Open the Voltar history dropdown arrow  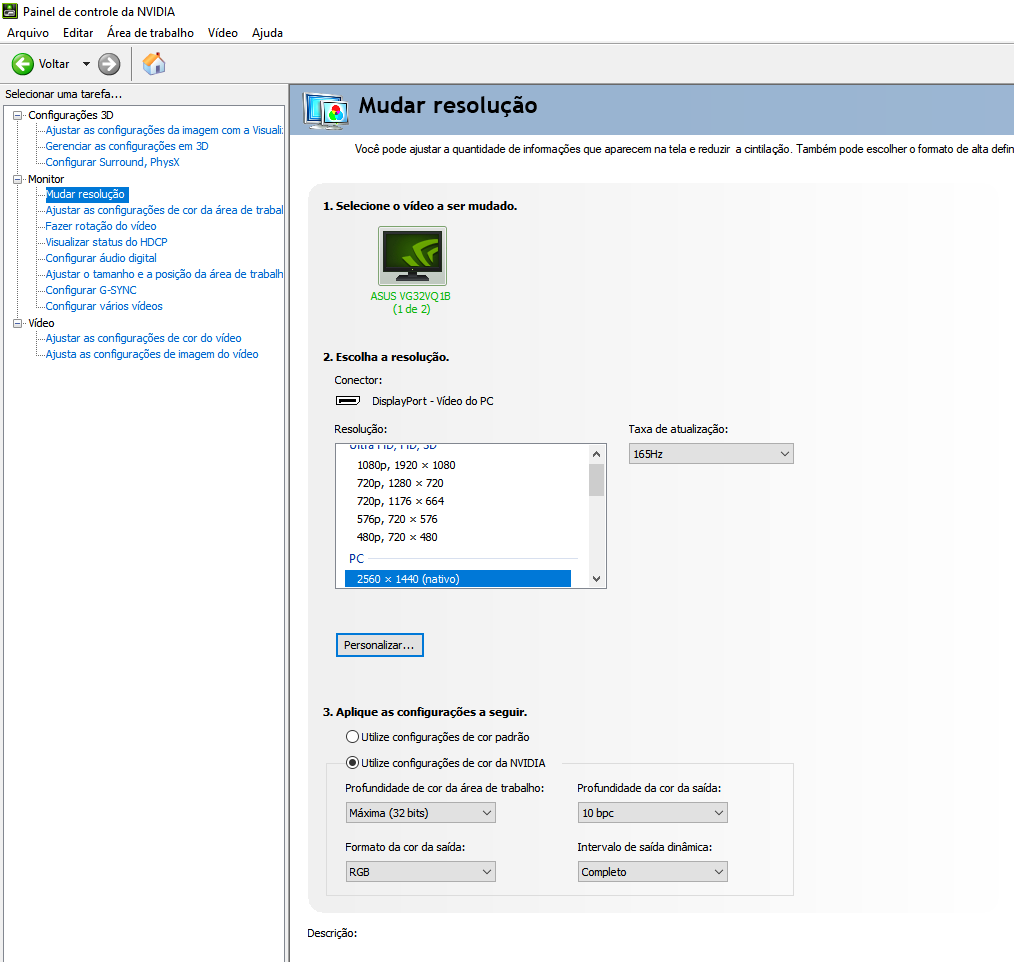(86, 64)
